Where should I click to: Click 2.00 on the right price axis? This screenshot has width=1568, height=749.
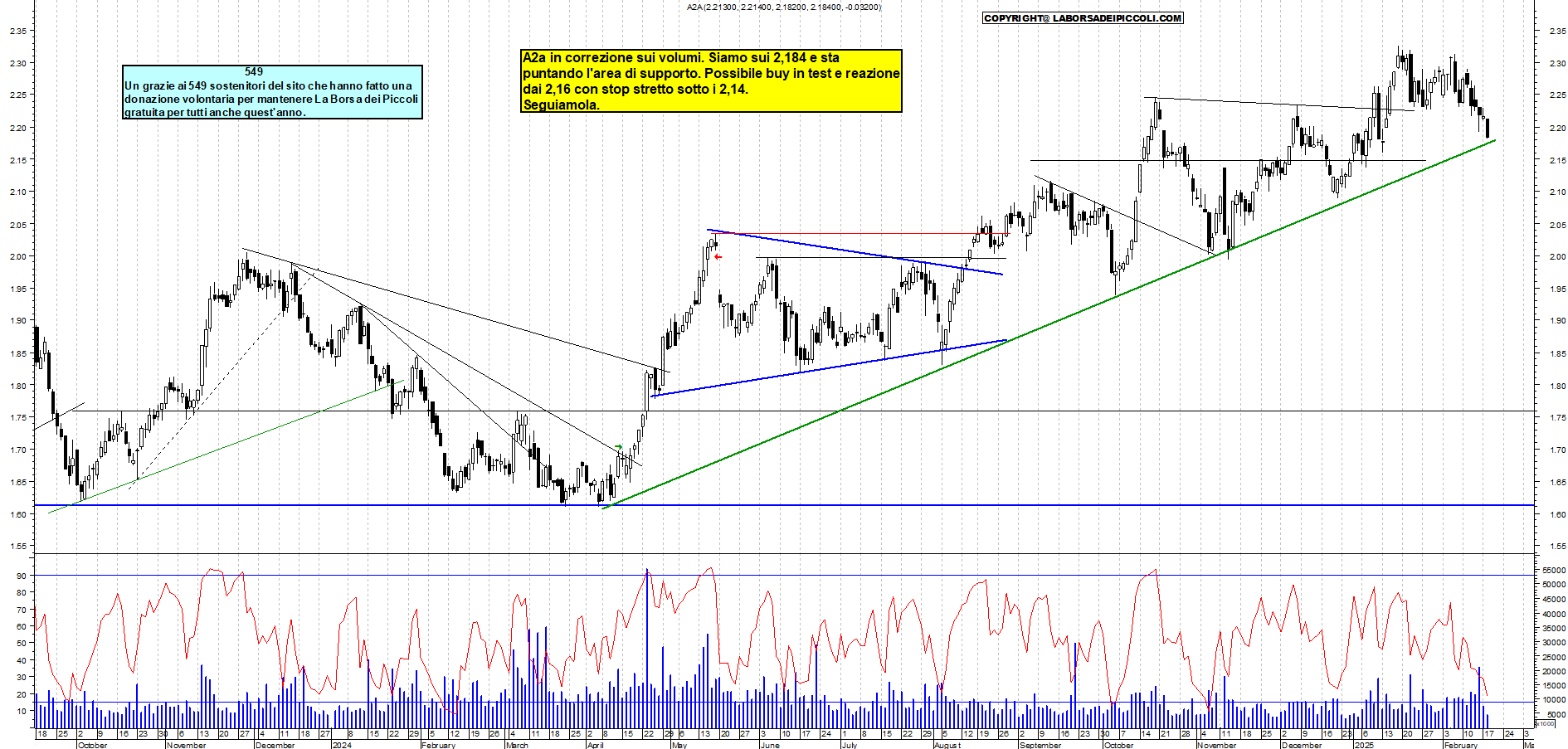(1557, 256)
